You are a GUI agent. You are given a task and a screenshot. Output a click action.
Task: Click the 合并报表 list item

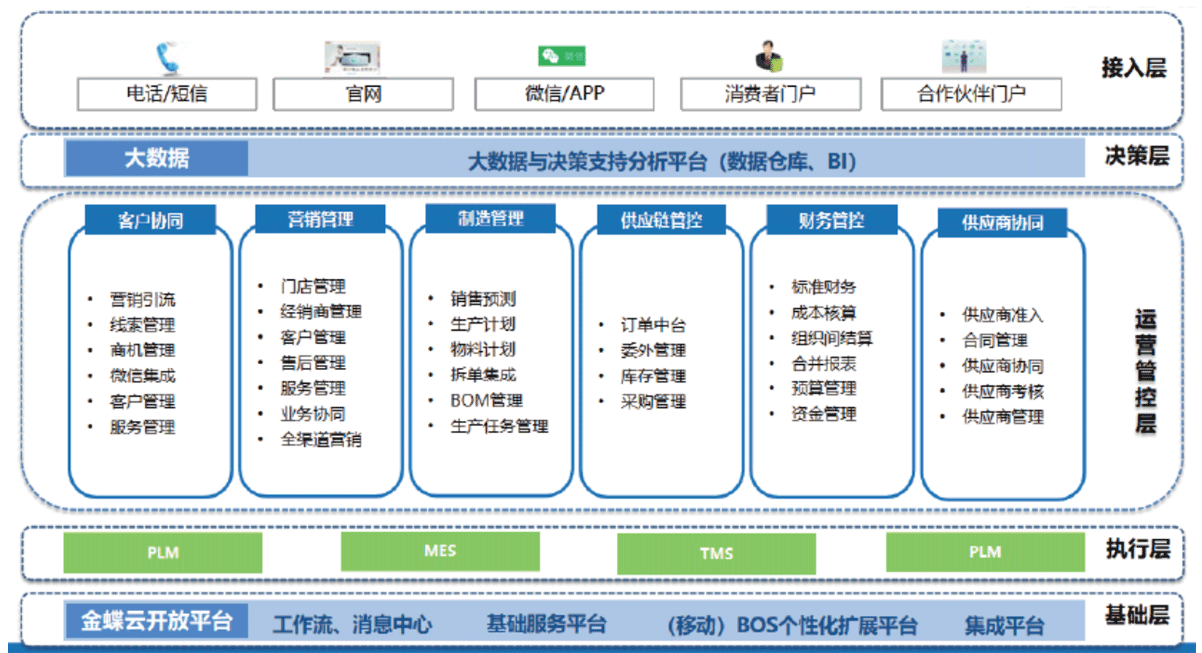[x=823, y=364]
